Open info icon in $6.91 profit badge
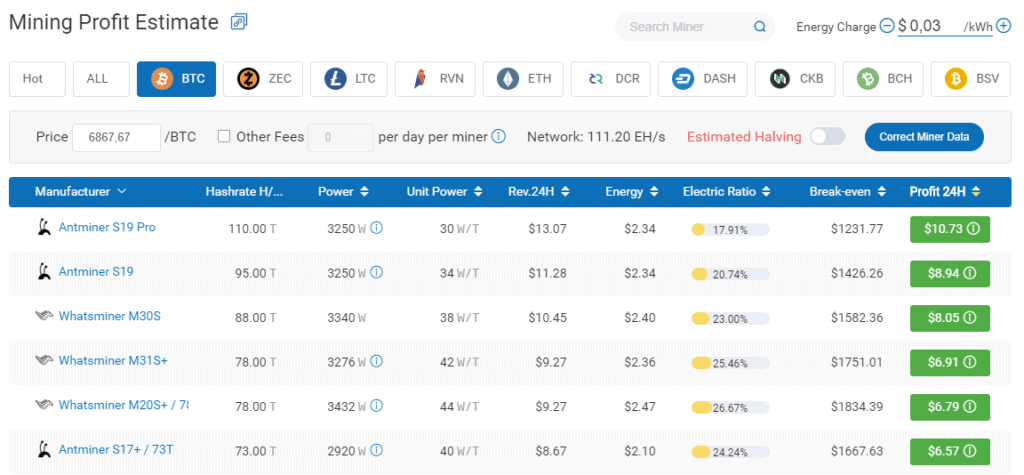The width and height of the screenshot is (1024, 475). tap(970, 362)
